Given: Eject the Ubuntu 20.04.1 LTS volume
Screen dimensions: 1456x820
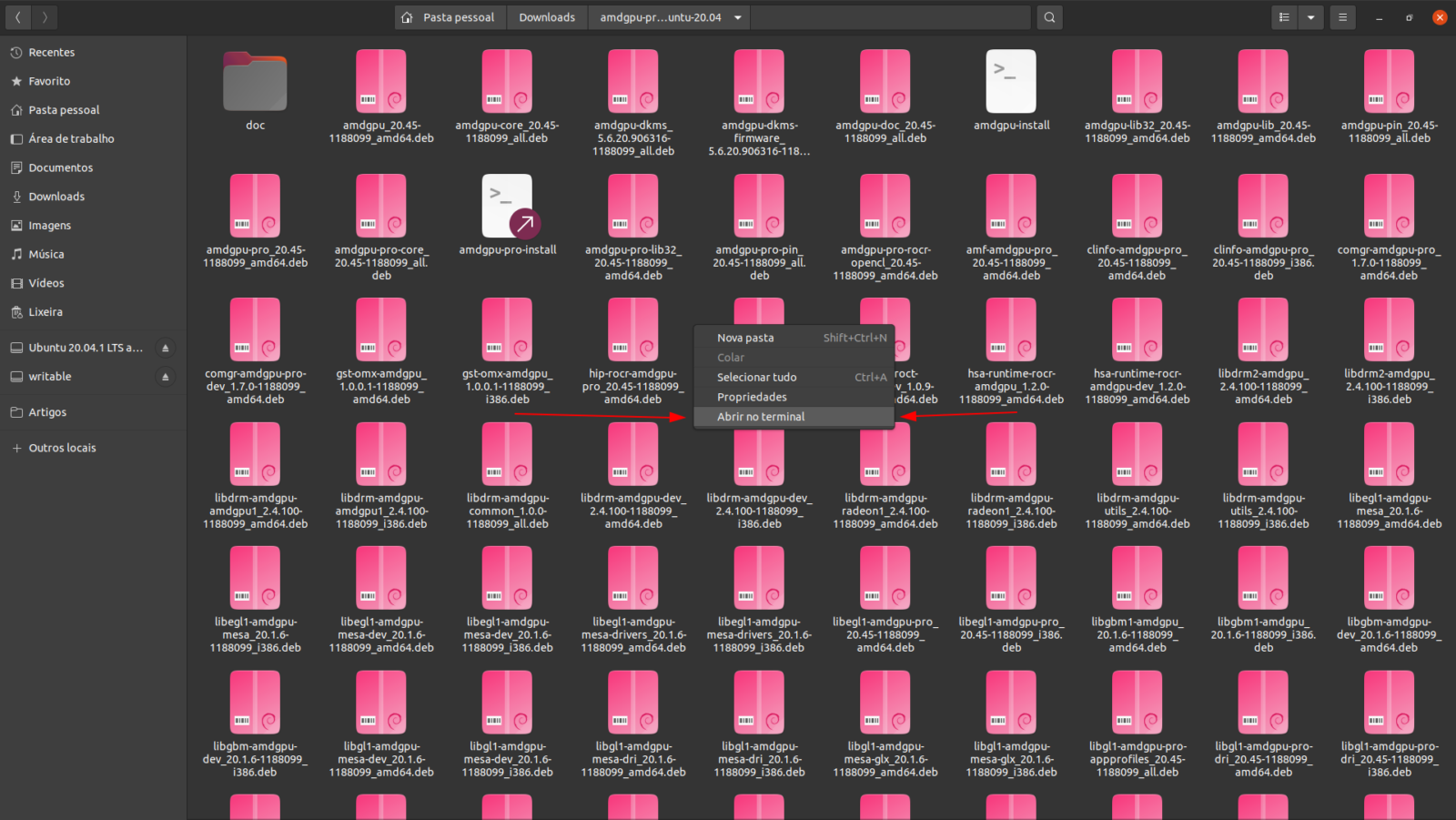Looking at the screenshot, I should point(165,348).
